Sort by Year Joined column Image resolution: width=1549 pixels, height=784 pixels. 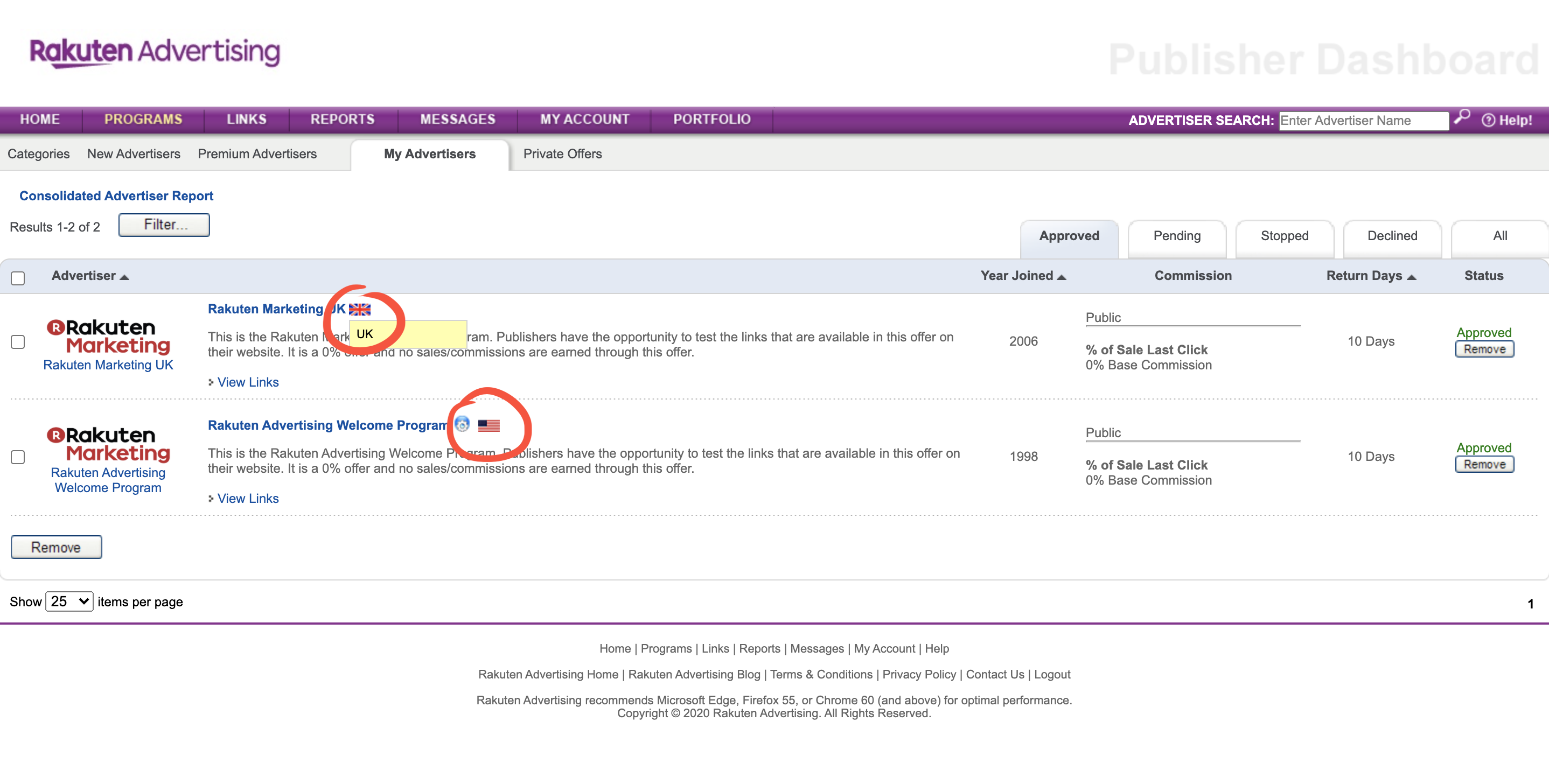pos(1023,275)
